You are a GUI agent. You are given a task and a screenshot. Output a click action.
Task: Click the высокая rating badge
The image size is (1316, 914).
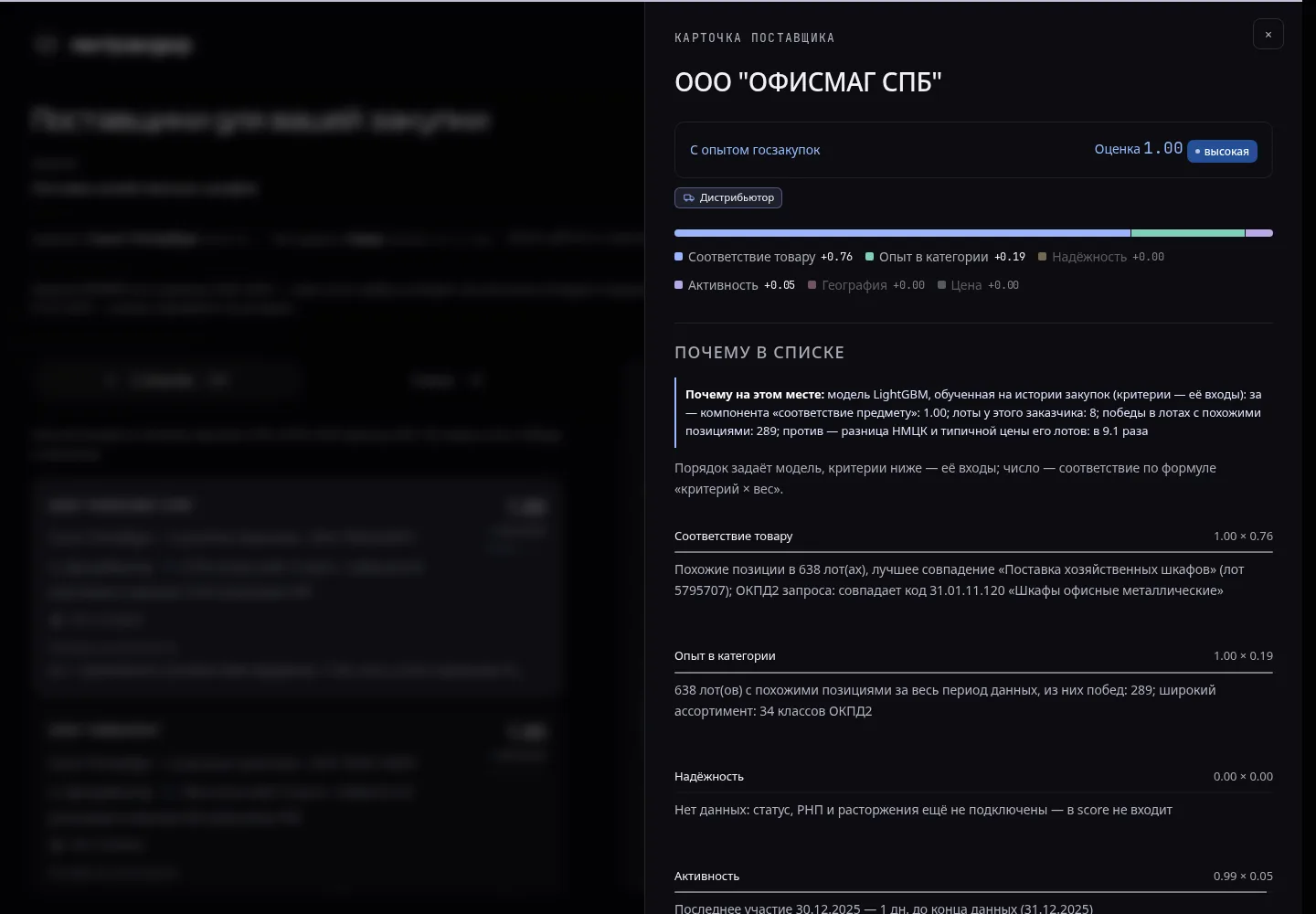(x=1222, y=151)
